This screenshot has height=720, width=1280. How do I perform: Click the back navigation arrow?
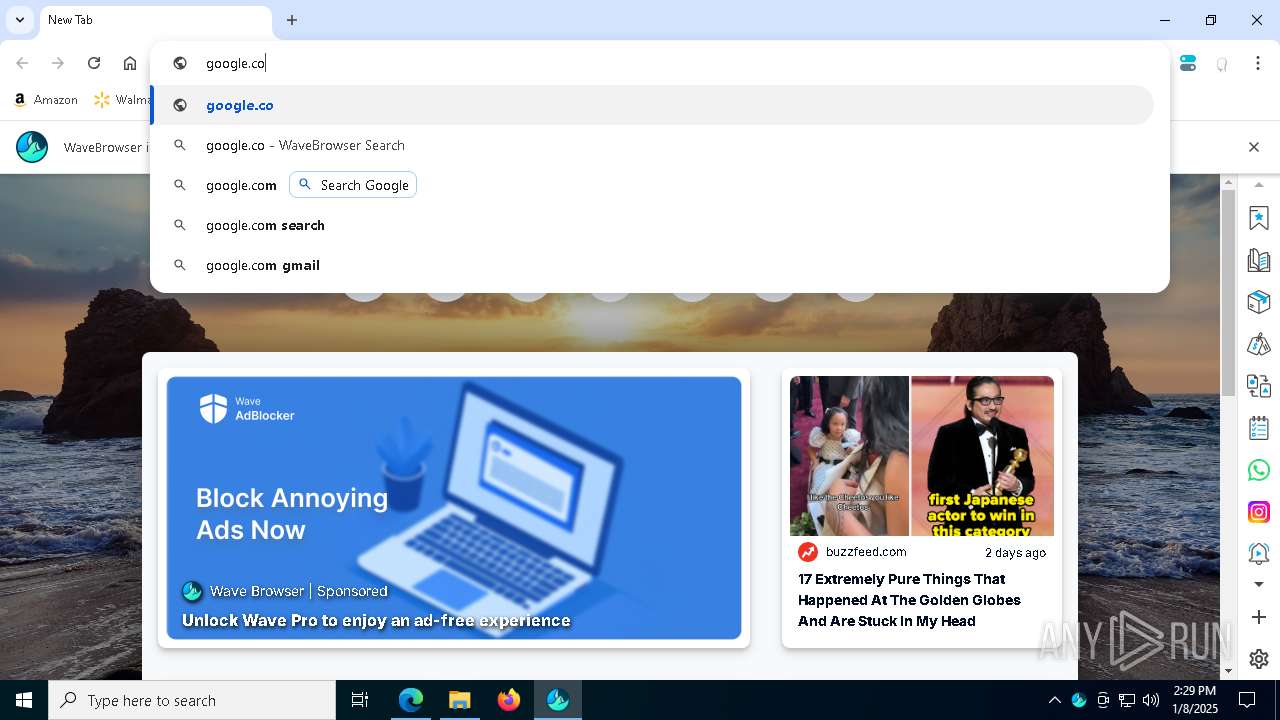(x=22, y=63)
